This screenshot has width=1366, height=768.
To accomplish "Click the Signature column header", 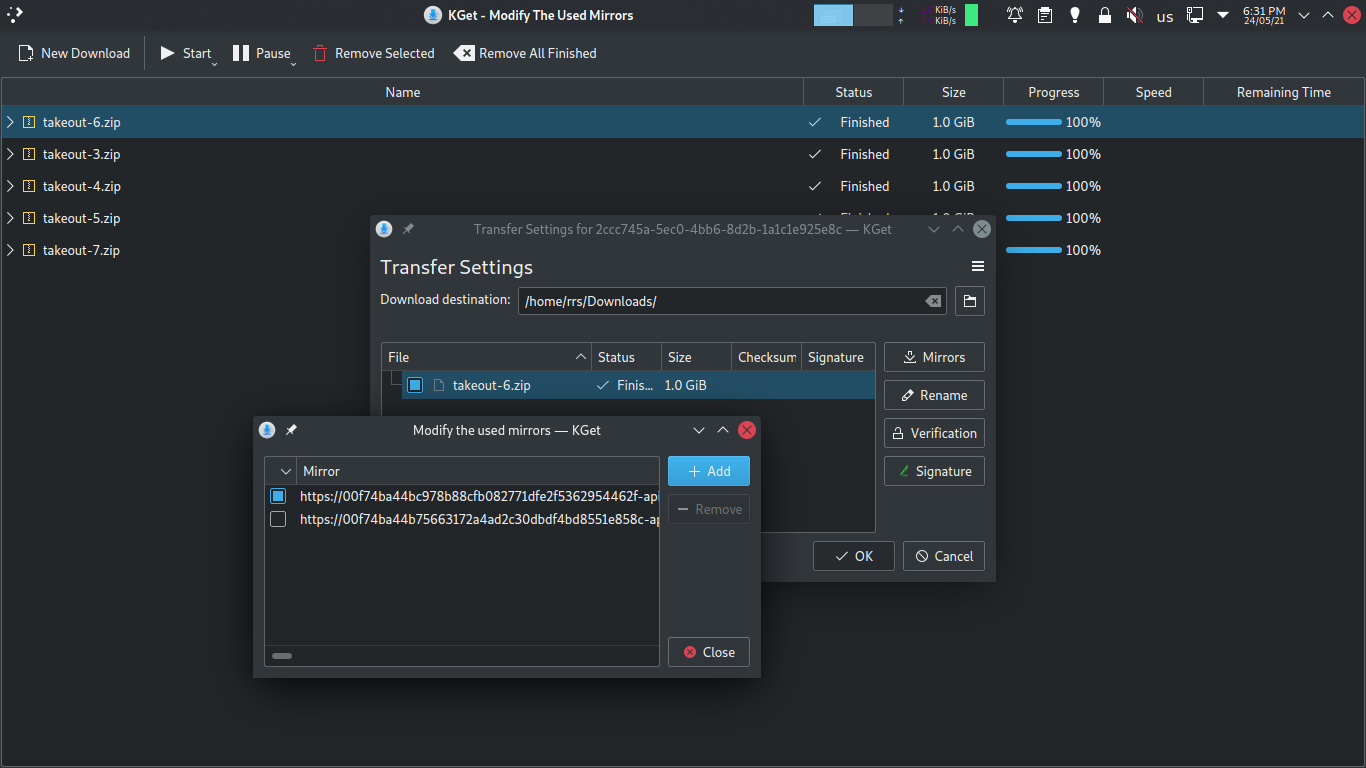I will tap(836, 357).
